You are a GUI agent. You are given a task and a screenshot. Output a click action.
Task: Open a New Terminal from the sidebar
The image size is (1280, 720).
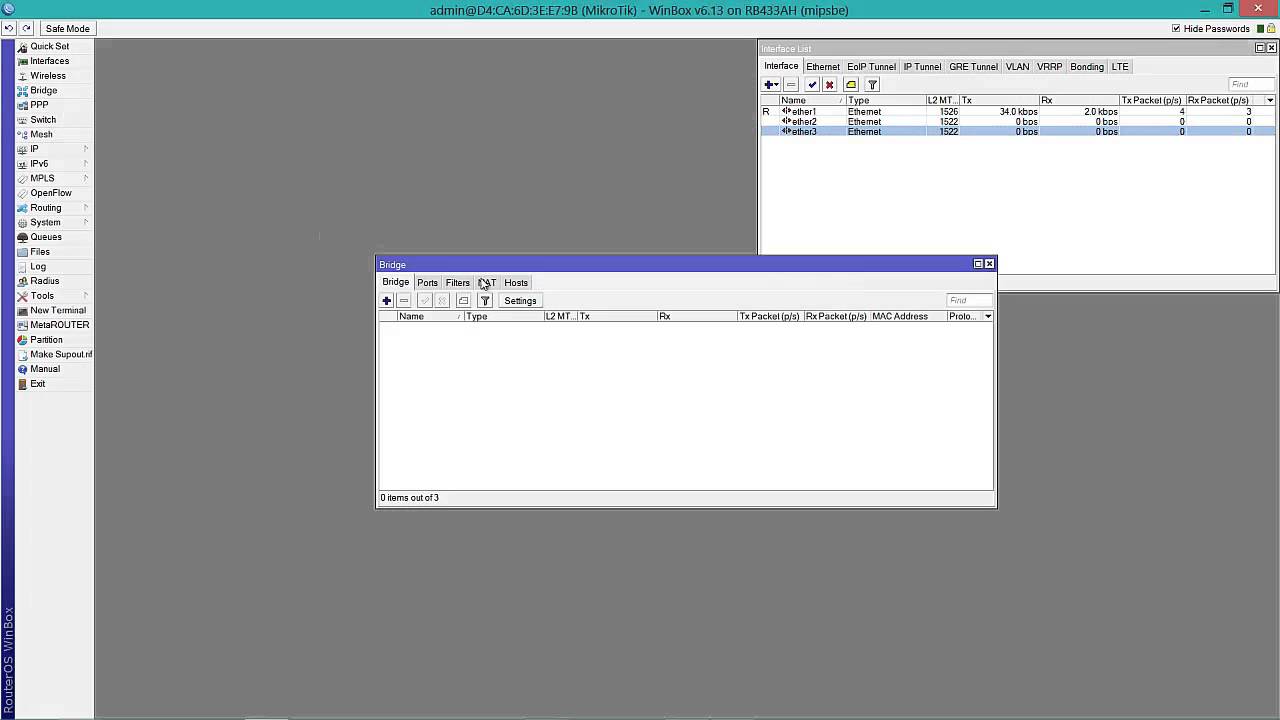pyautogui.click(x=57, y=310)
